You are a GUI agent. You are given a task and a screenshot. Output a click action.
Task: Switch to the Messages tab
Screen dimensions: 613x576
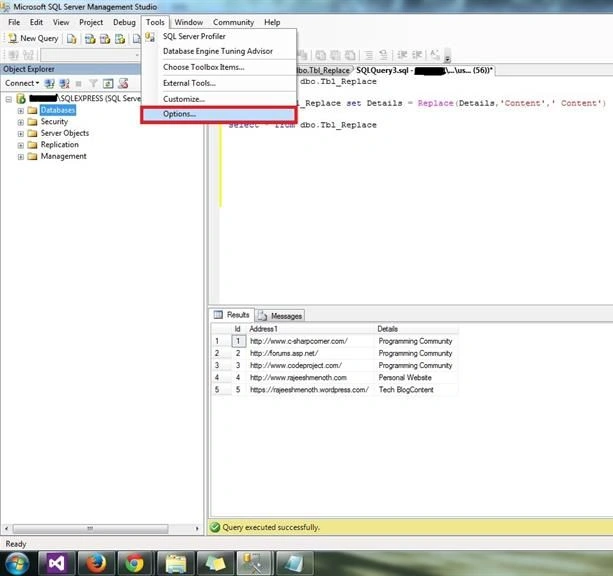280,316
